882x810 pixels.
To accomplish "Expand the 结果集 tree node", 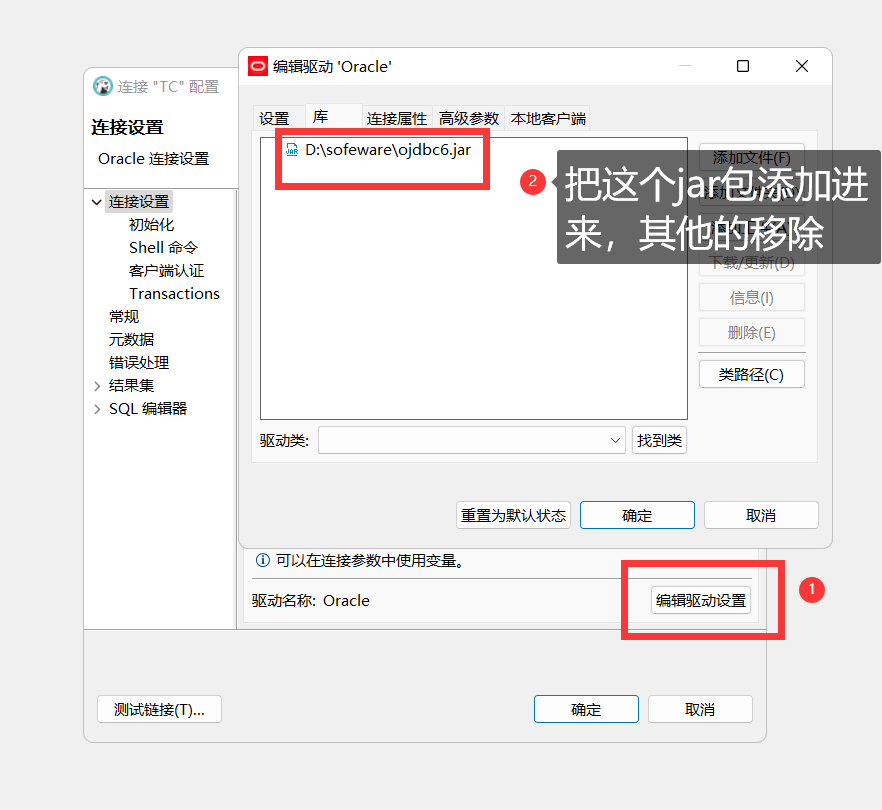I will 96,385.
